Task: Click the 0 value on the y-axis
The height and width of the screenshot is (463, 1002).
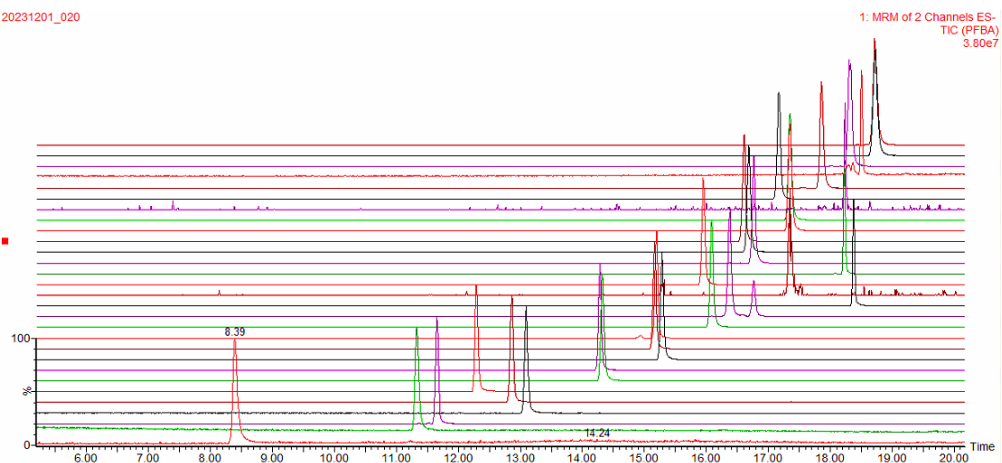Action: point(28,442)
